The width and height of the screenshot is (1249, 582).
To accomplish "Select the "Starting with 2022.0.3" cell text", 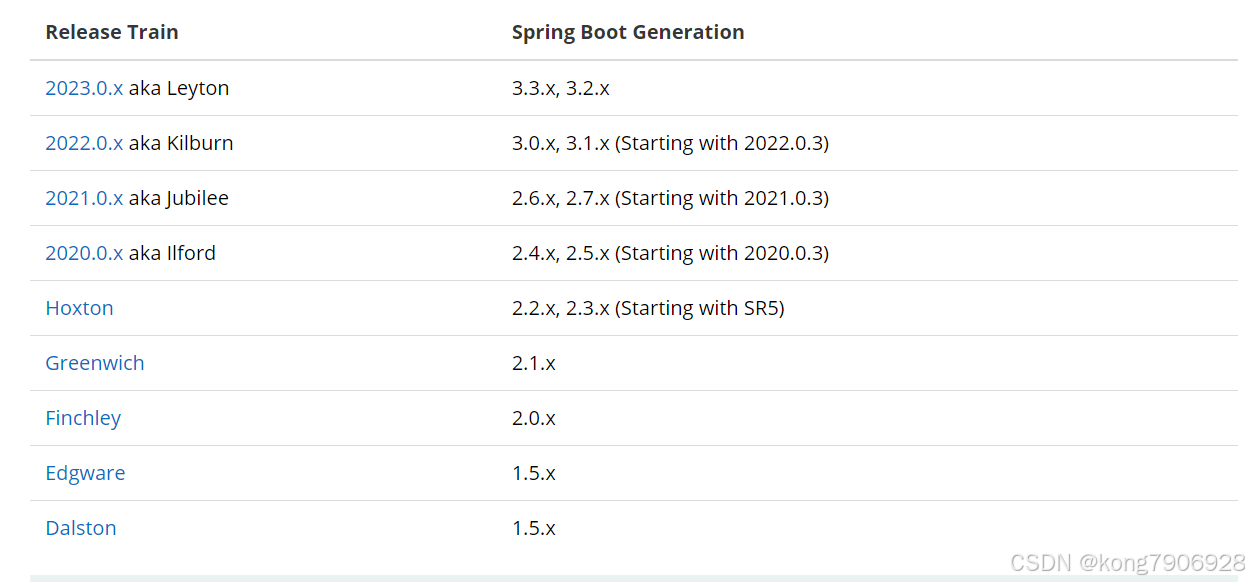I will 722,143.
